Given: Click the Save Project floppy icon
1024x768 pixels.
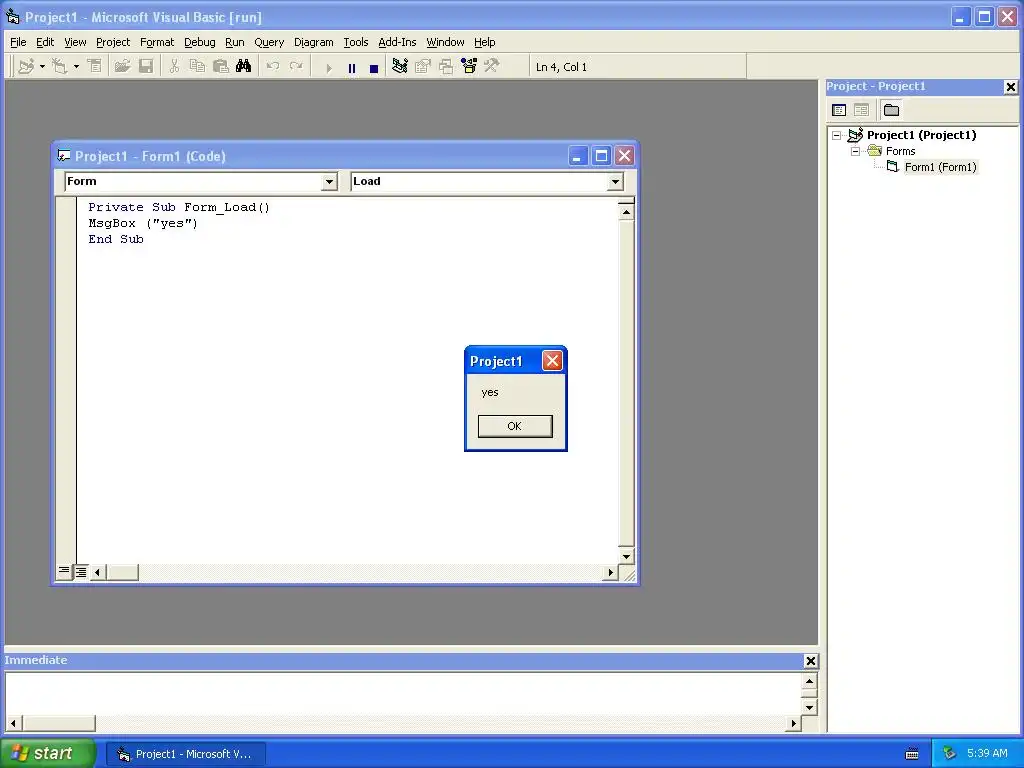Looking at the screenshot, I should 146,67.
